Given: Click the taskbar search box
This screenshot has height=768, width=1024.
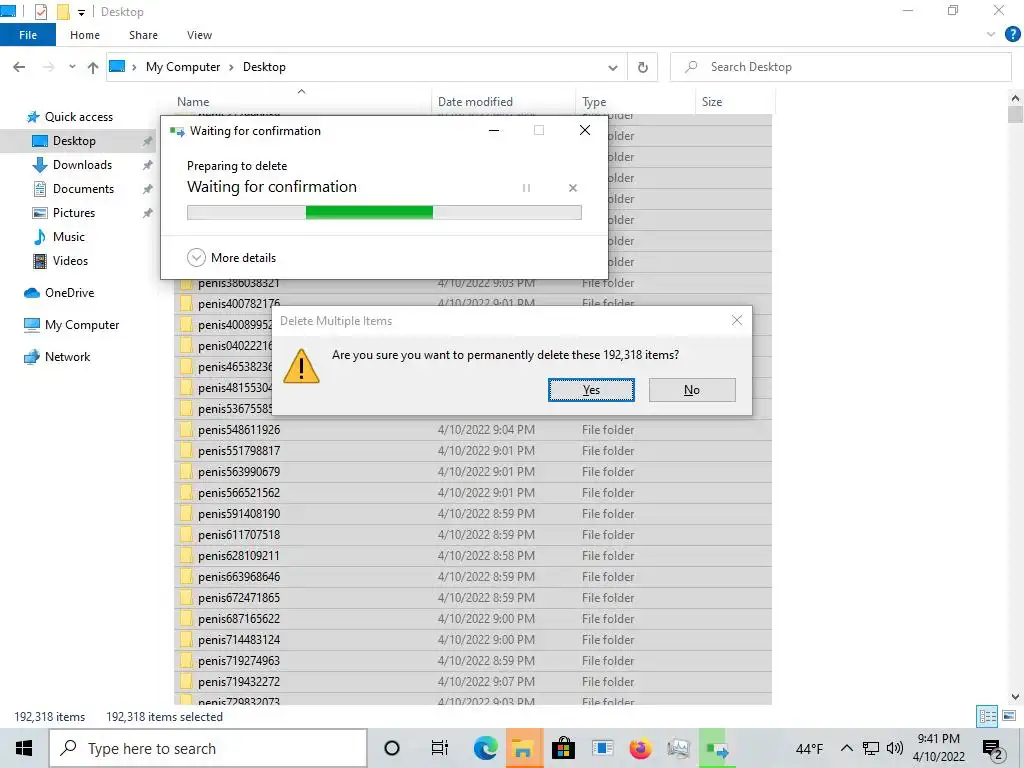Looking at the screenshot, I should (208, 748).
